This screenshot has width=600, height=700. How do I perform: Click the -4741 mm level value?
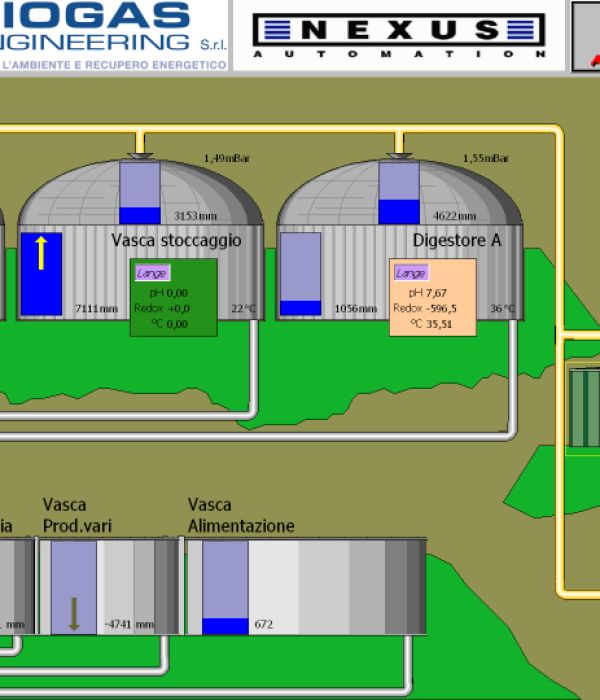[x=129, y=625]
